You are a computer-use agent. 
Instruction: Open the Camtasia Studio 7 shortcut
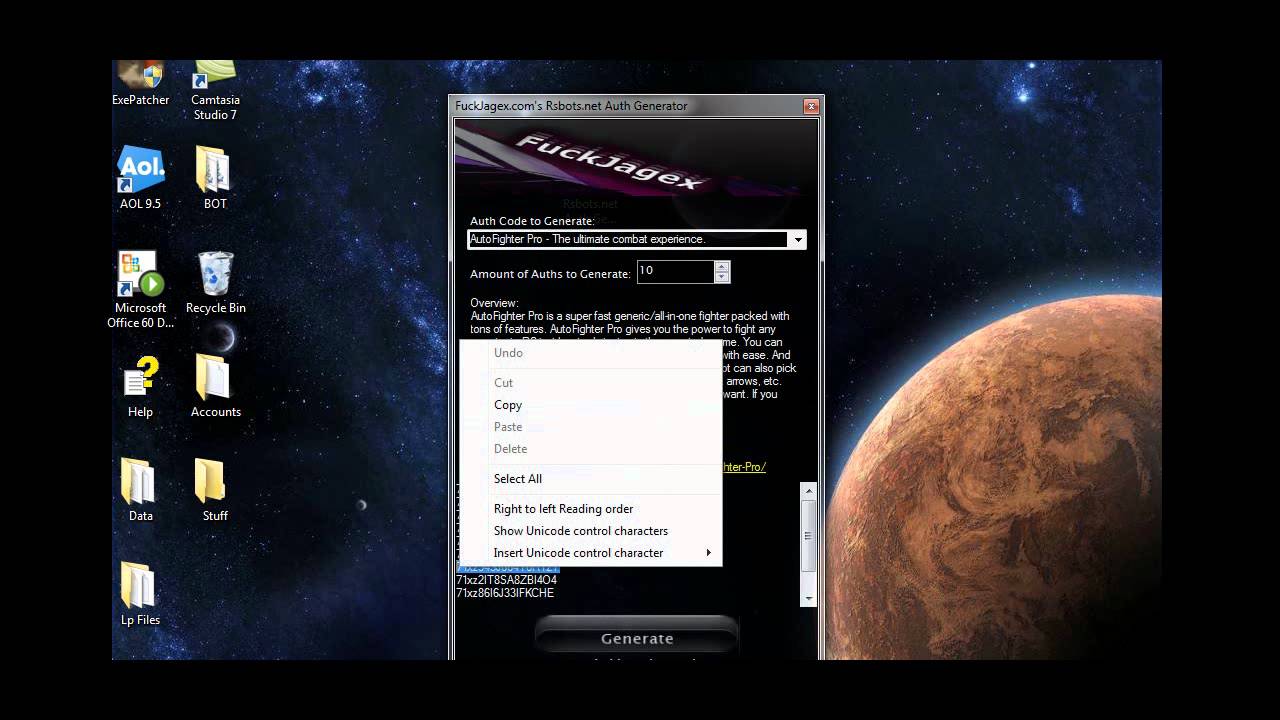tap(215, 91)
